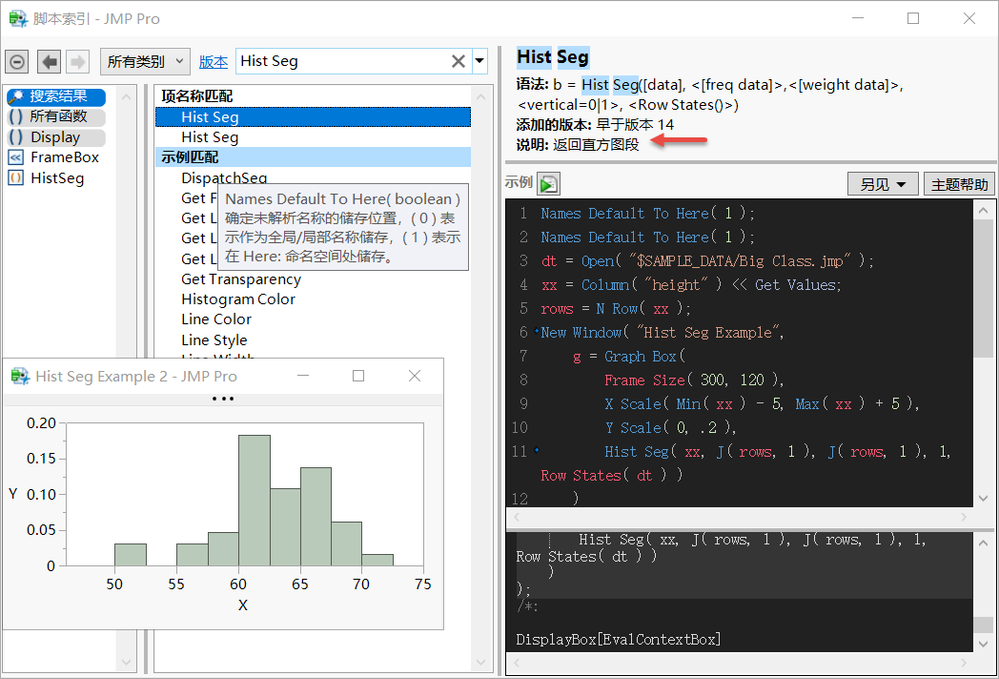Select Line Color in results list

tap(216, 319)
